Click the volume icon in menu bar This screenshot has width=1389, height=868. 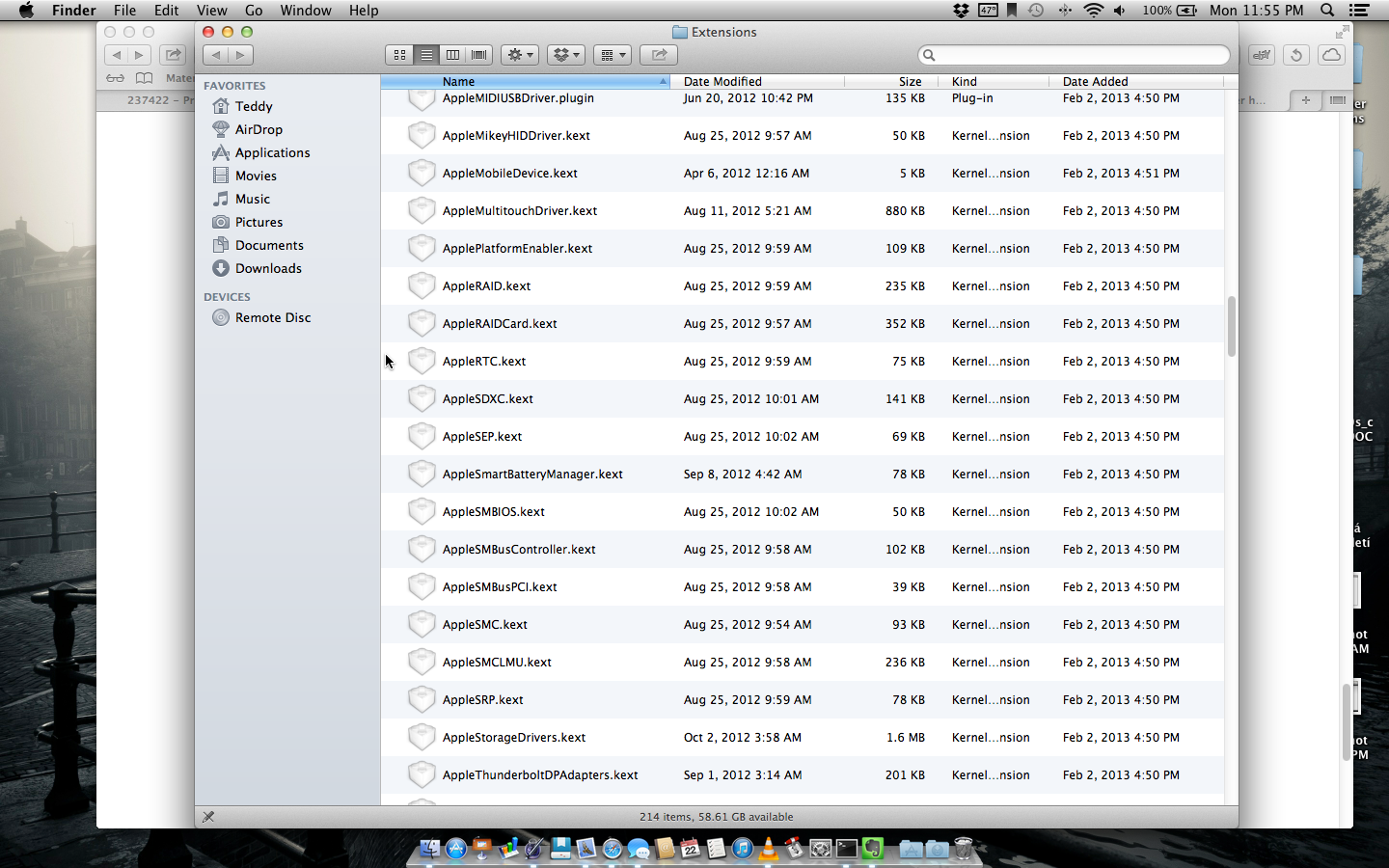click(x=1119, y=11)
